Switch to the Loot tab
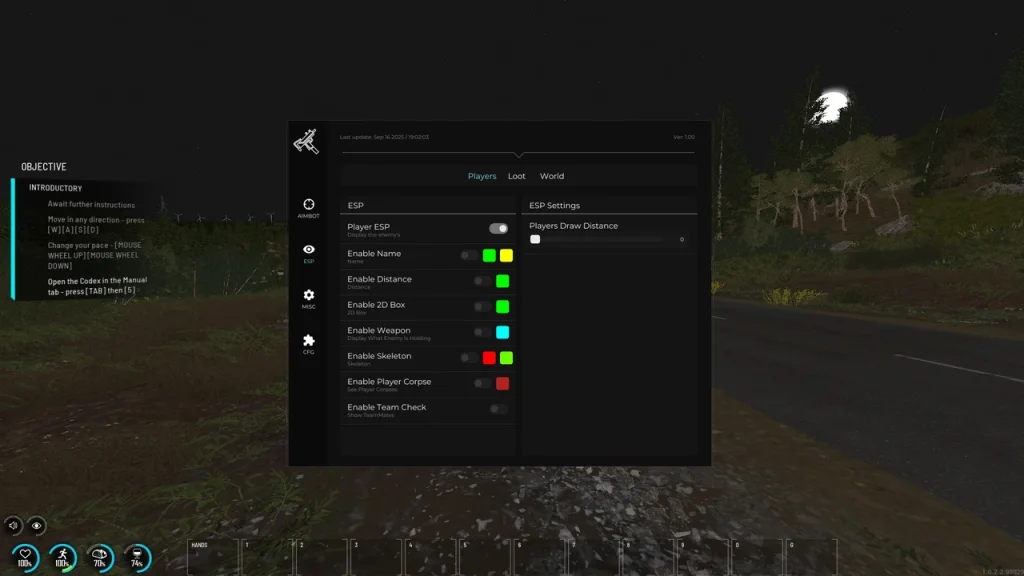The width and height of the screenshot is (1024, 576). [516, 176]
